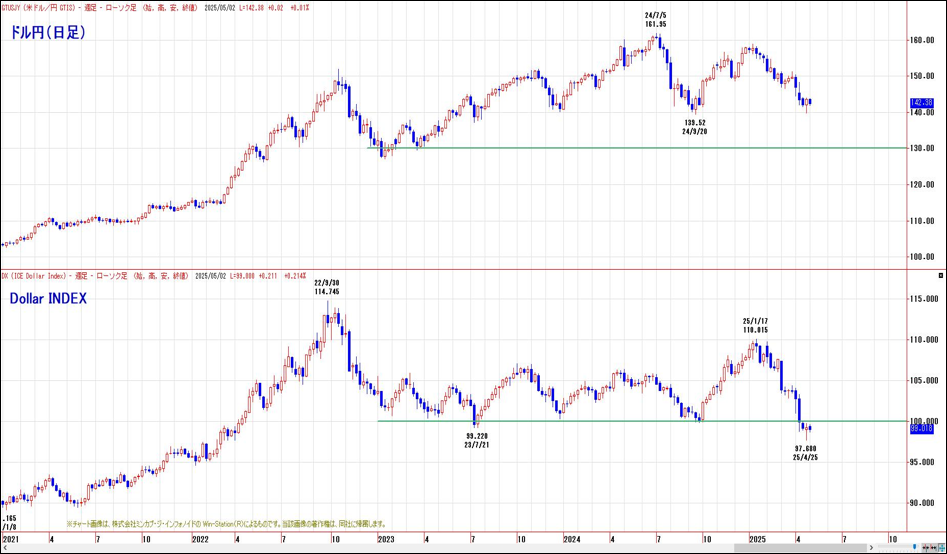
Task: Click the 99.220 23/7/21 low label
Action: tap(477, 440)
